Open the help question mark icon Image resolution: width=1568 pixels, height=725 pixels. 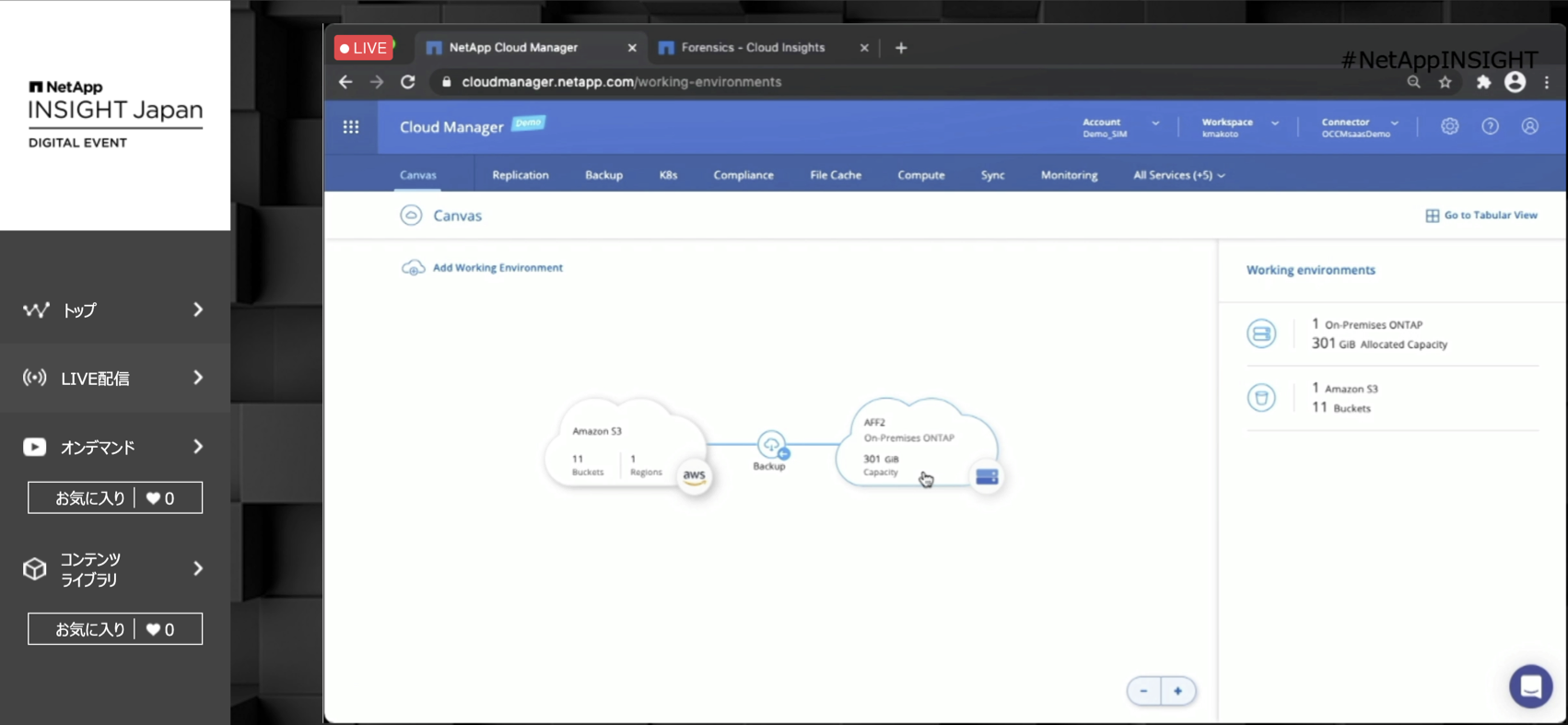point(1490,126)
